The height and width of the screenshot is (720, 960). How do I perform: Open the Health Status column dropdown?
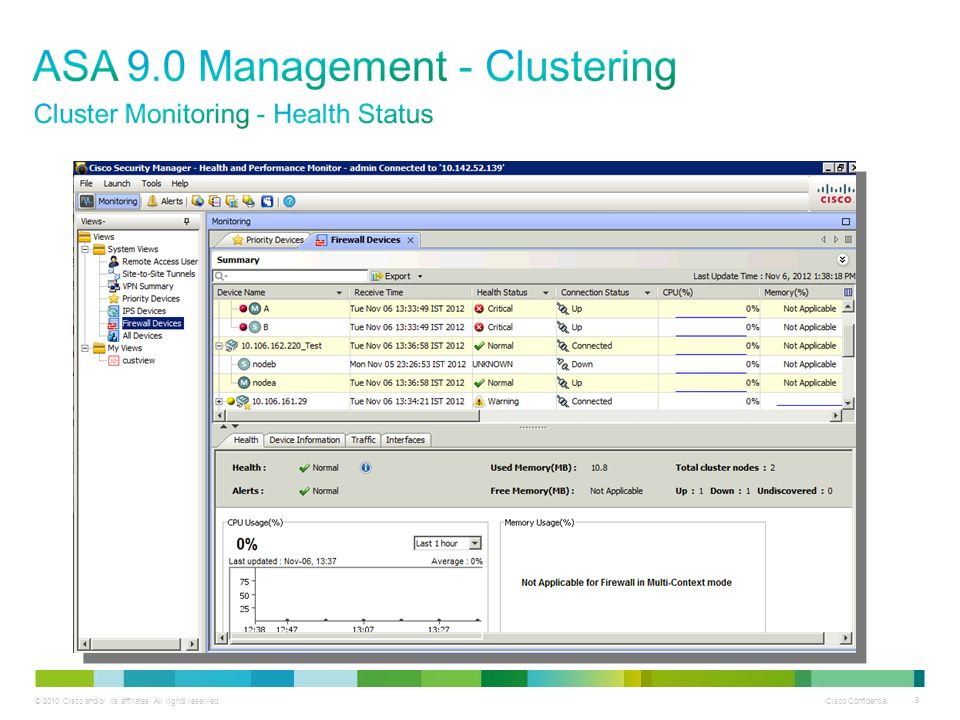pos(546,293)
